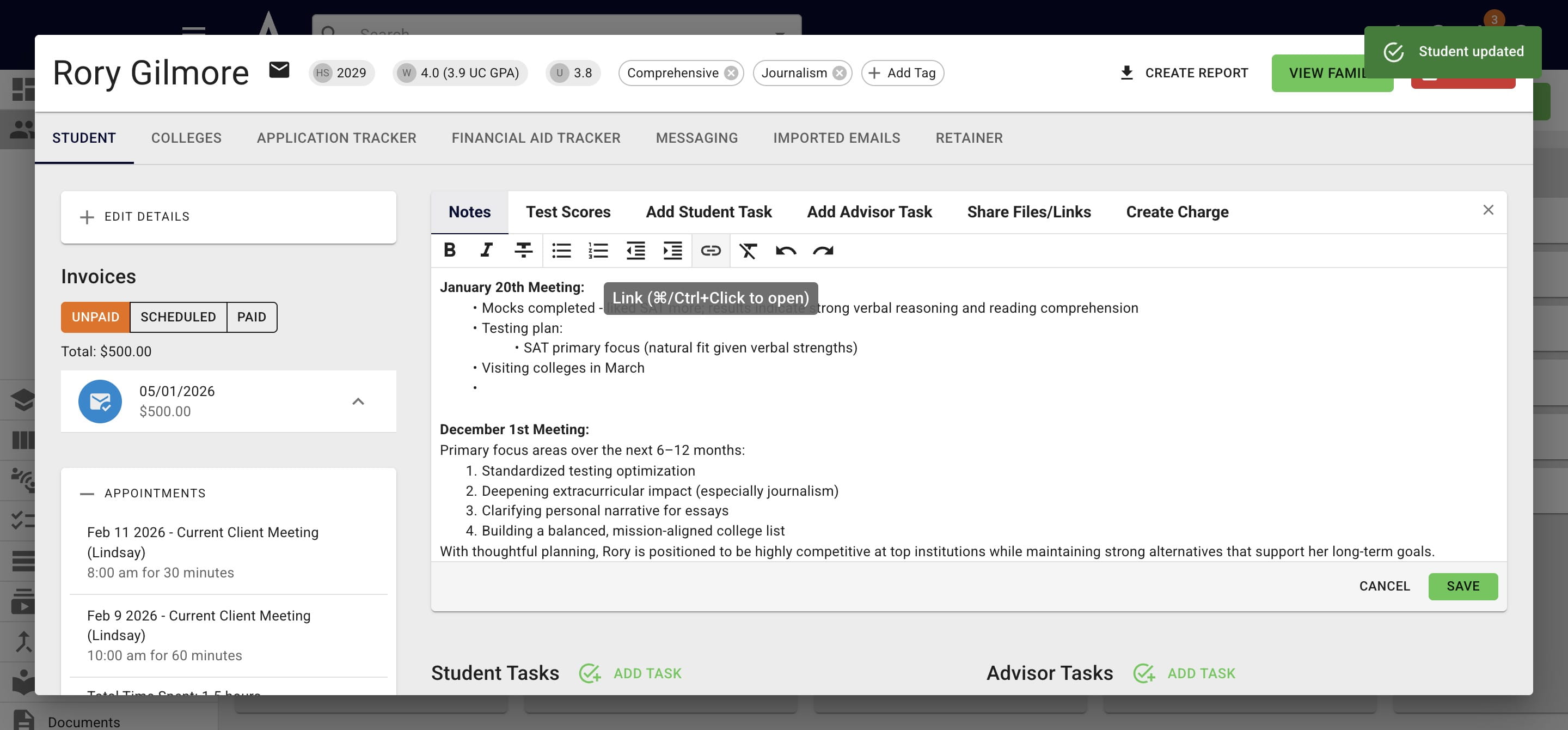1568x730 pixels.
Task: Close the notes editor panel
Action: tap(1489, 210)
